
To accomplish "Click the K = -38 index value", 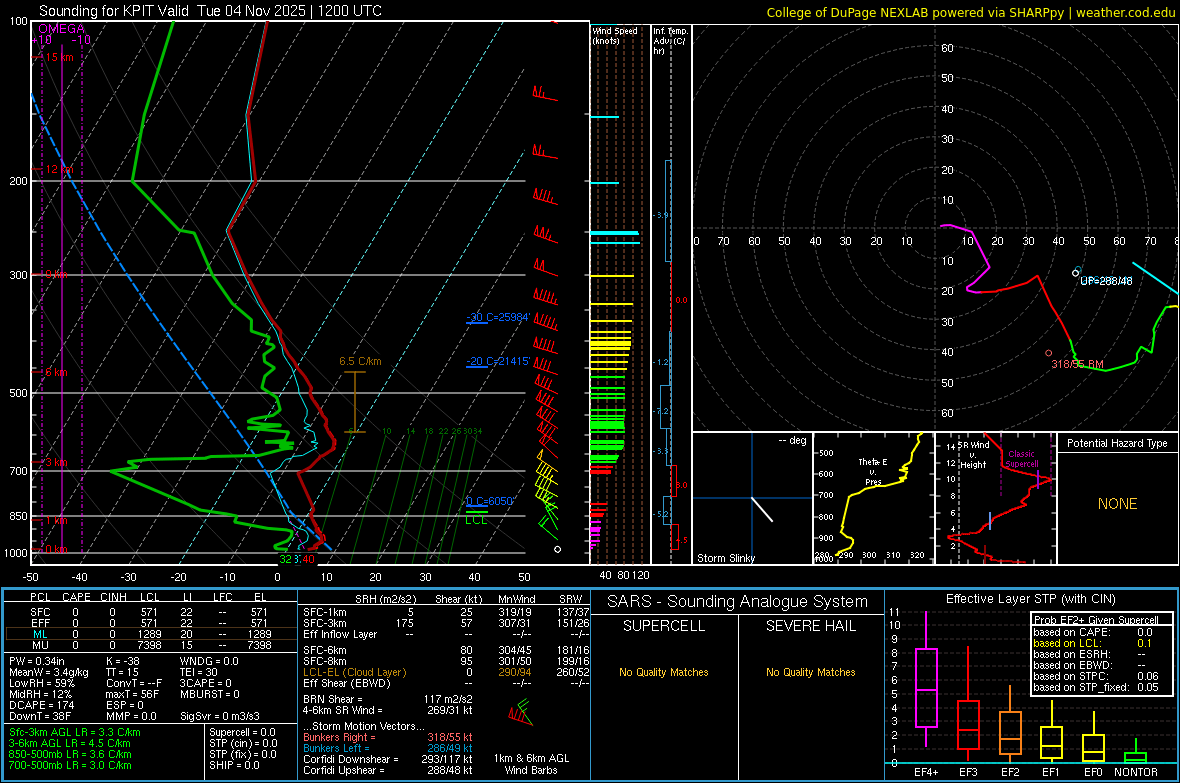I will click(123, 661).
